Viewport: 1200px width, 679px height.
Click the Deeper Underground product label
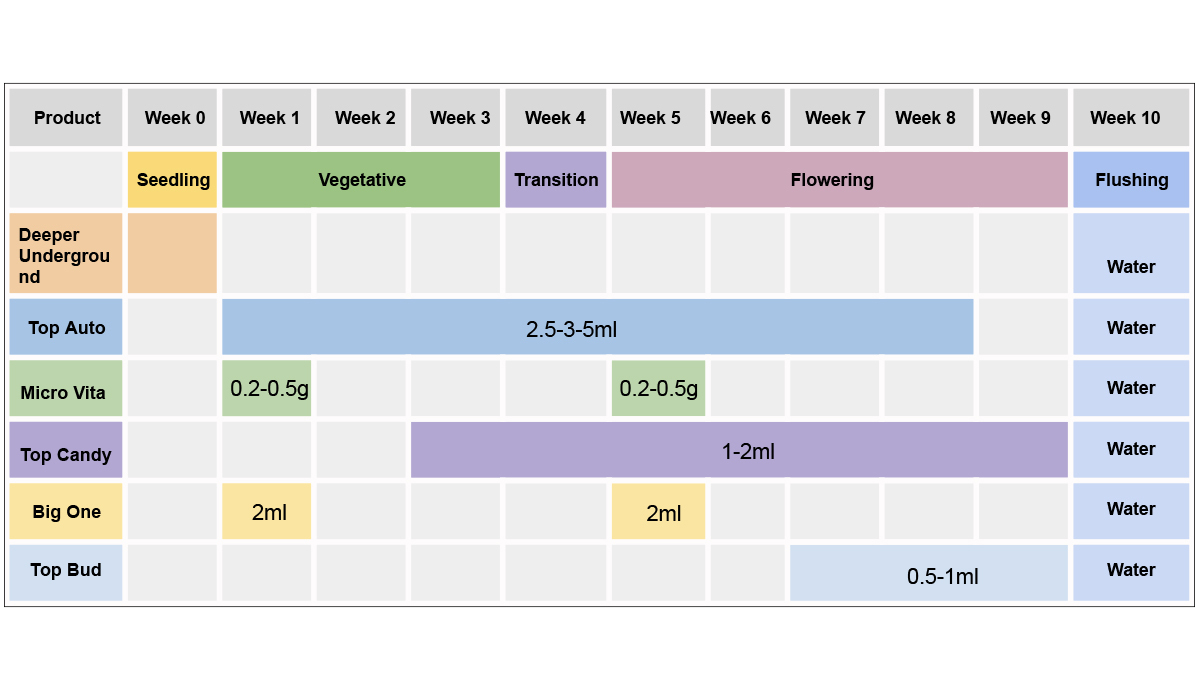(x=66, y=254)
